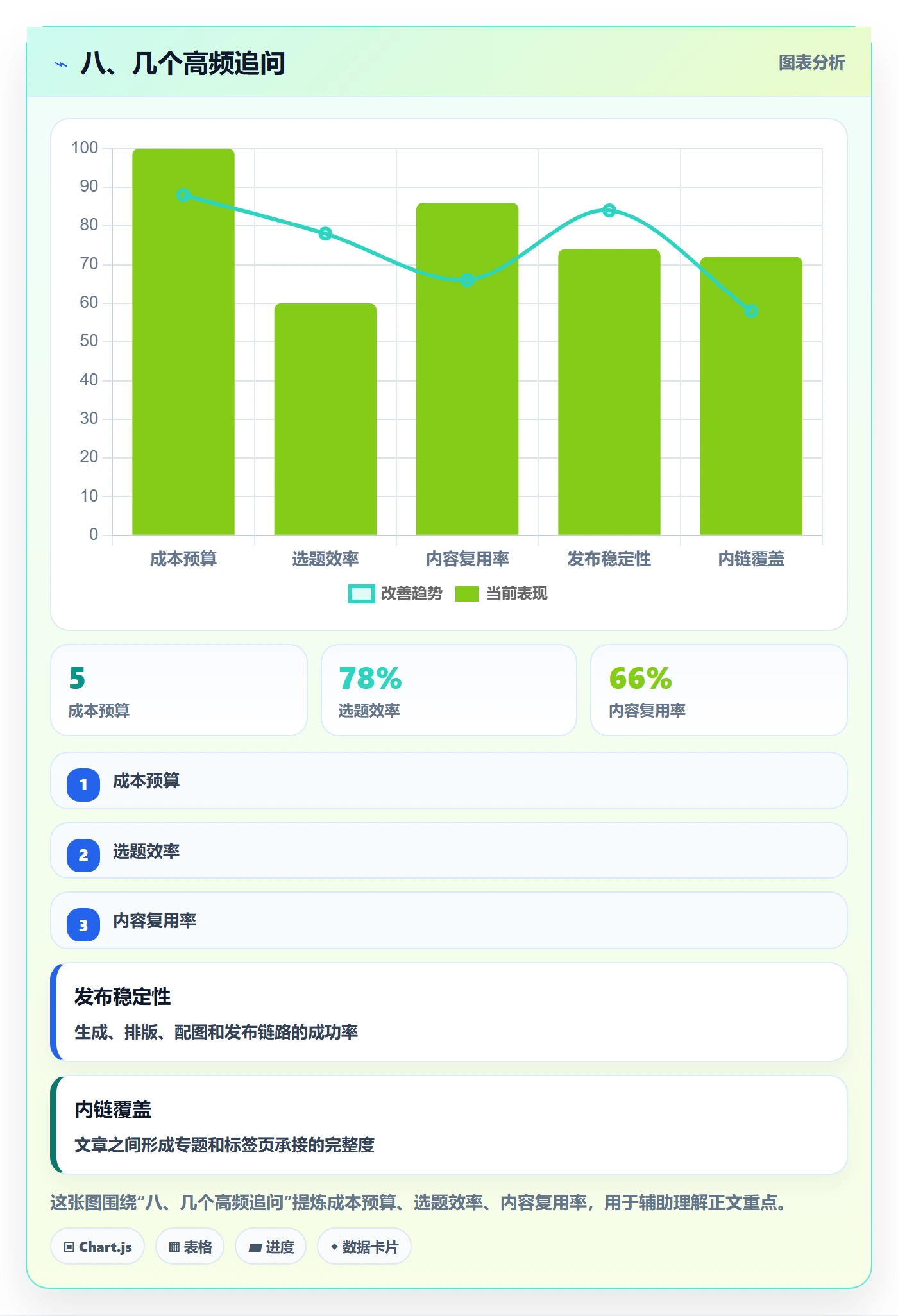Viewport: 898px width, 1316px height.
Task: Click the Chart.js tag
Action: [x=97, y=1247]
